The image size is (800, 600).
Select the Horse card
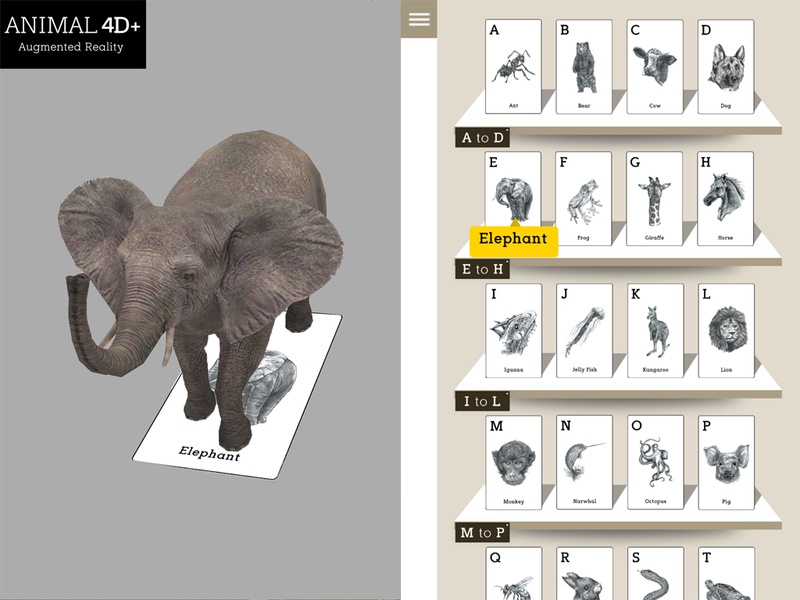(726, 198)
